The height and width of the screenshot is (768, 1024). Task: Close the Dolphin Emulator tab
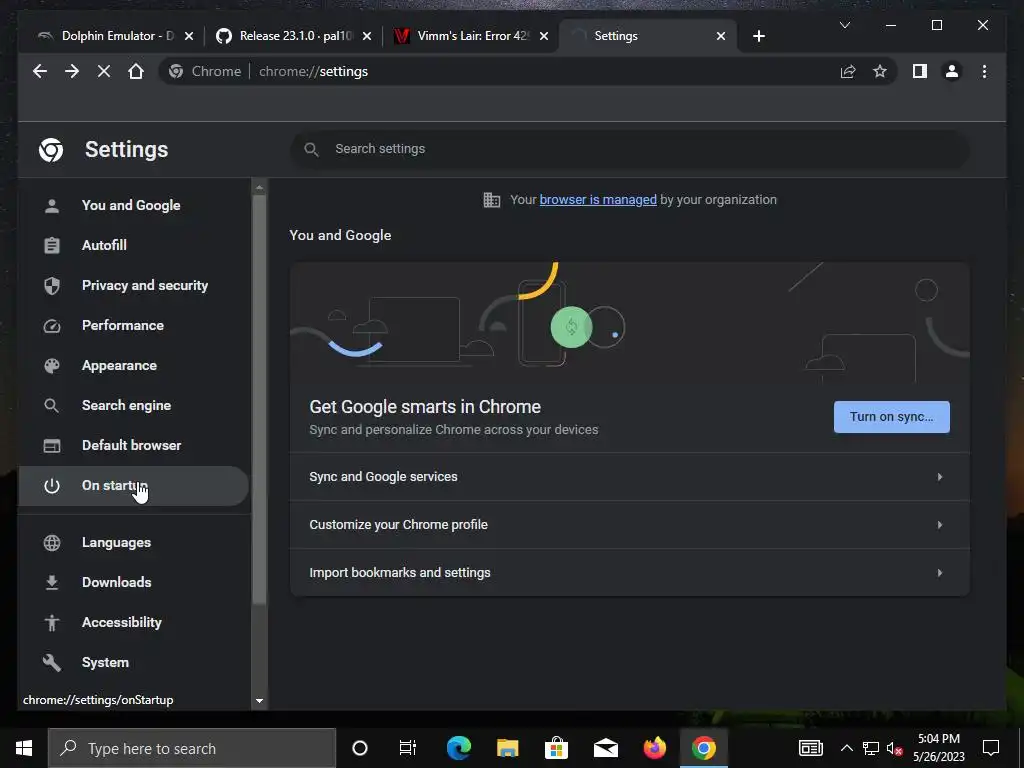tap(189, 36)
